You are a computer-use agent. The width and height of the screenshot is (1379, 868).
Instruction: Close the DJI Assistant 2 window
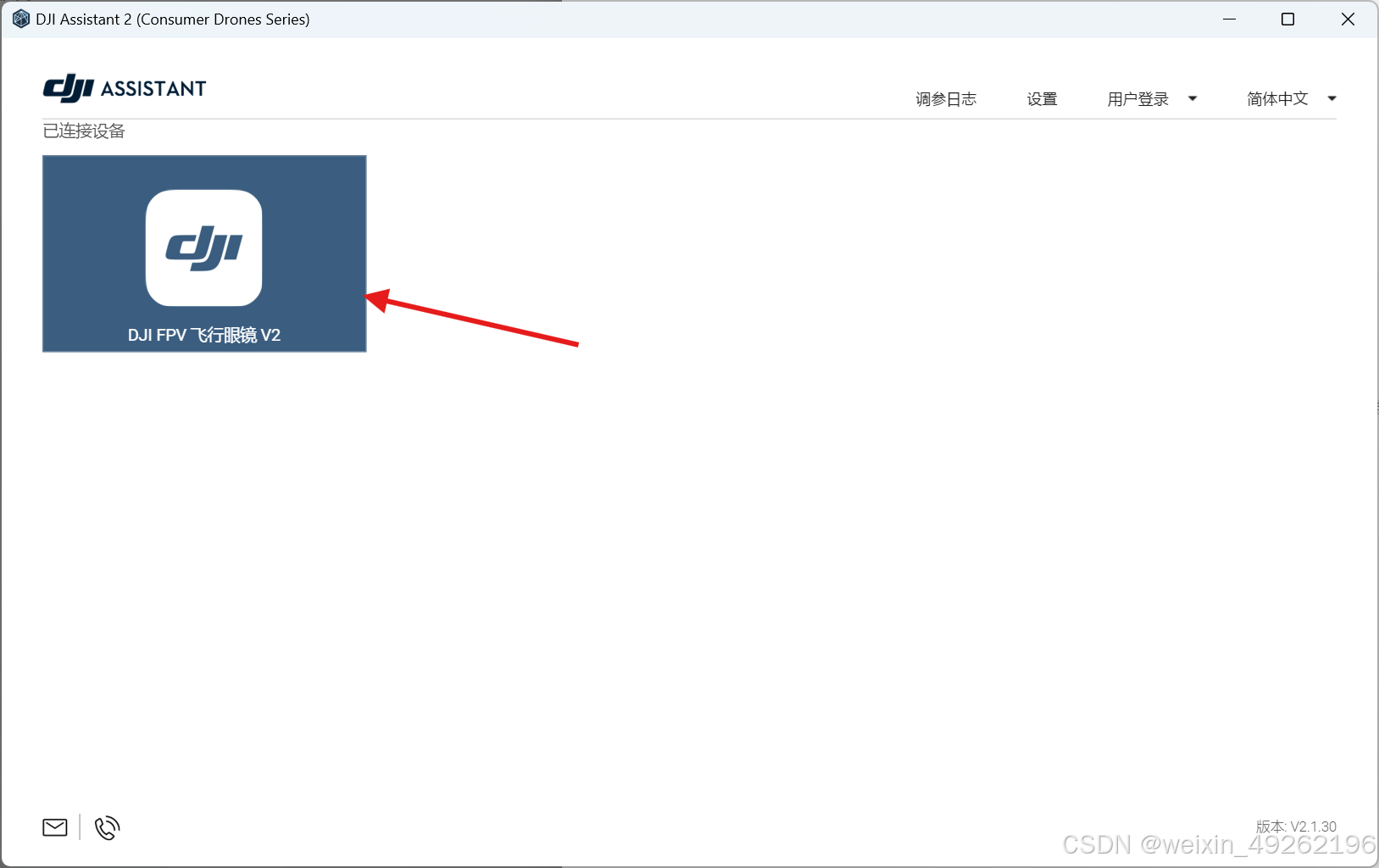[1348, 19]
